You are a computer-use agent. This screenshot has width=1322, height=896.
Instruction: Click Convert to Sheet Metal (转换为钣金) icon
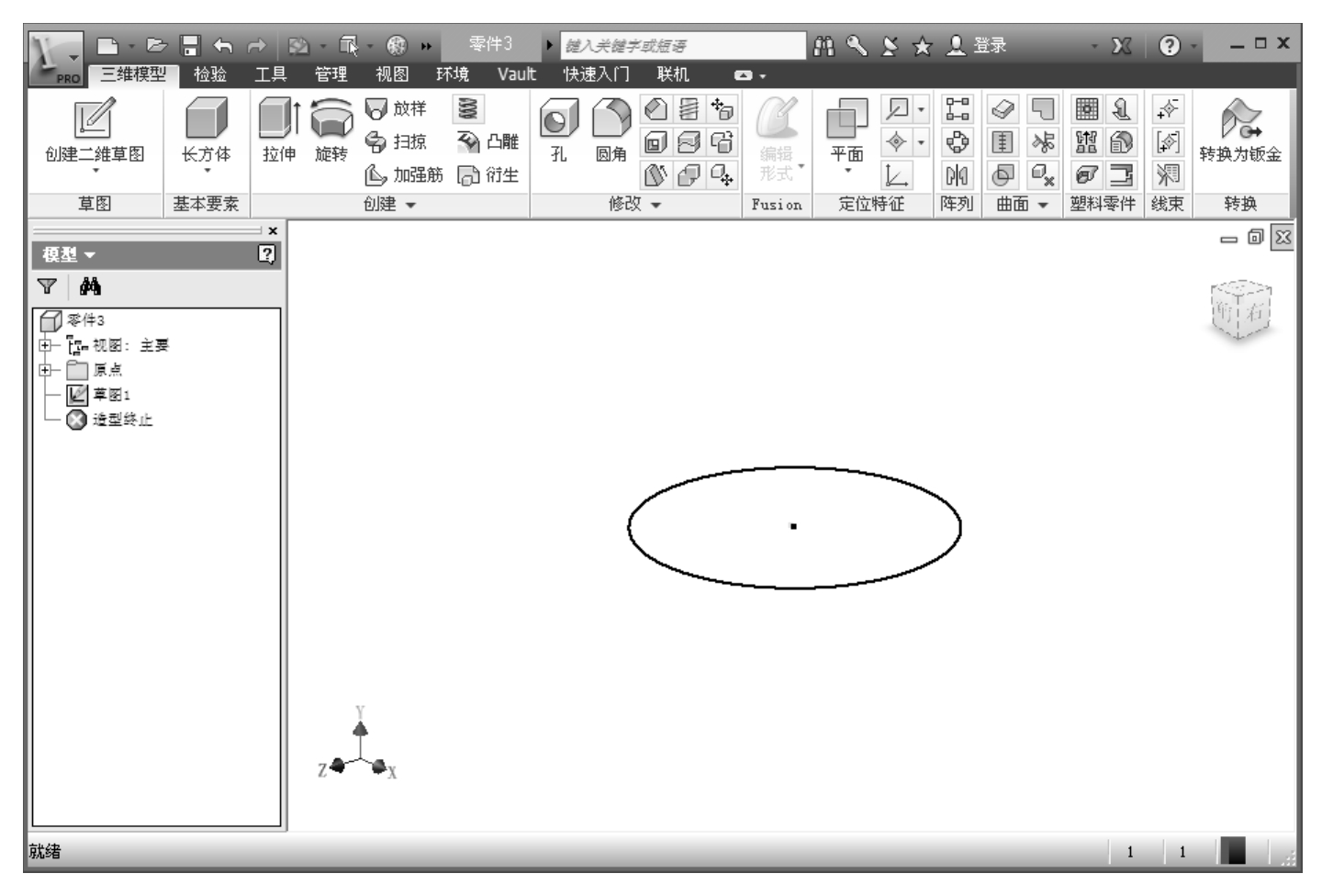[1239, 120]
